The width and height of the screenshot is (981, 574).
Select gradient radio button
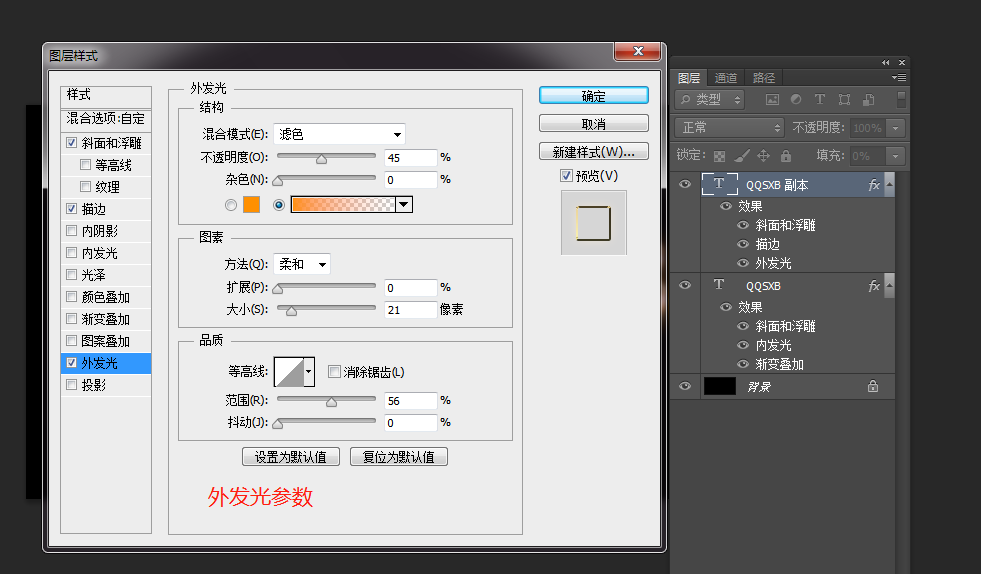tap(279, 205)
